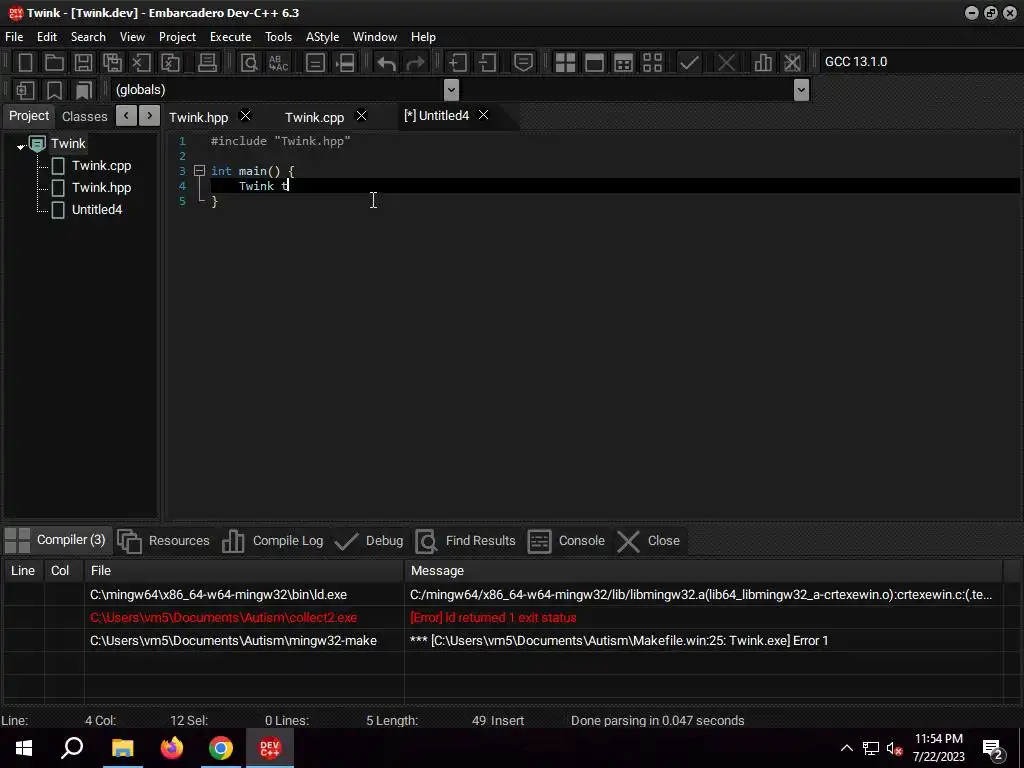Open the Edit menu
Screen dimensions: 1024x768
pos(46,37)
